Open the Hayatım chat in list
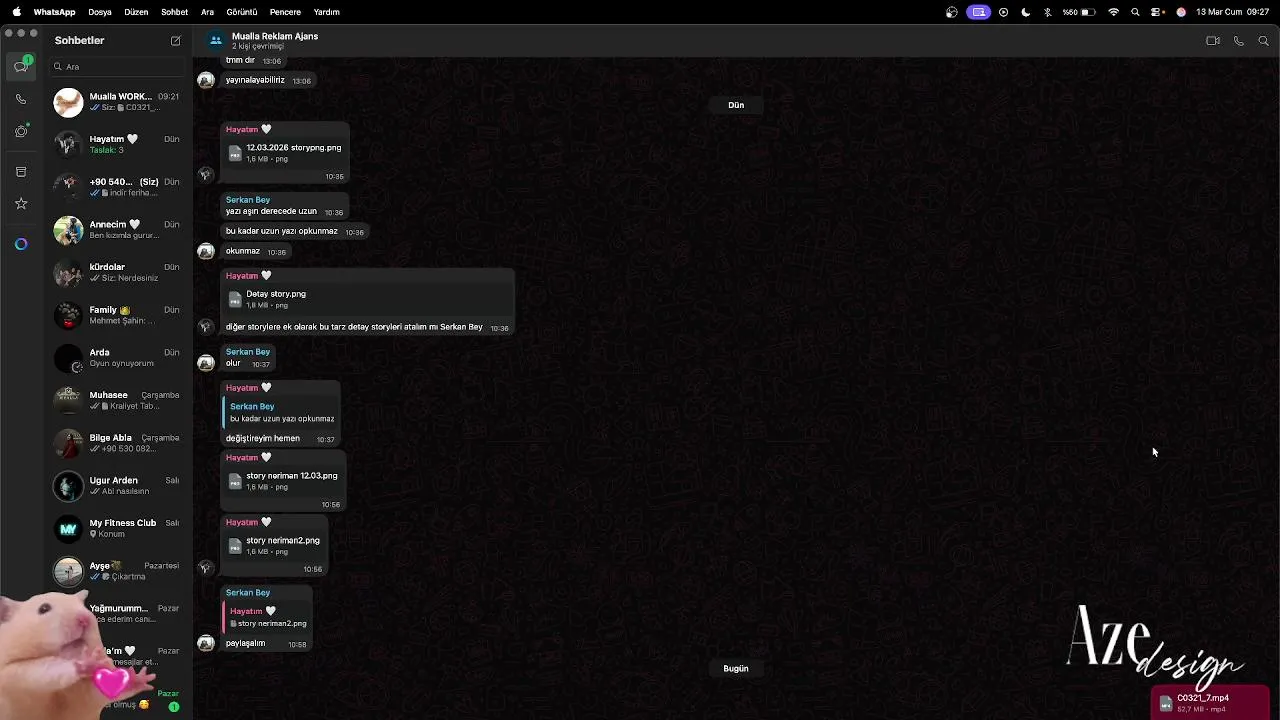This screenshot has height=720, width=1280. click(x=117, y=145)
